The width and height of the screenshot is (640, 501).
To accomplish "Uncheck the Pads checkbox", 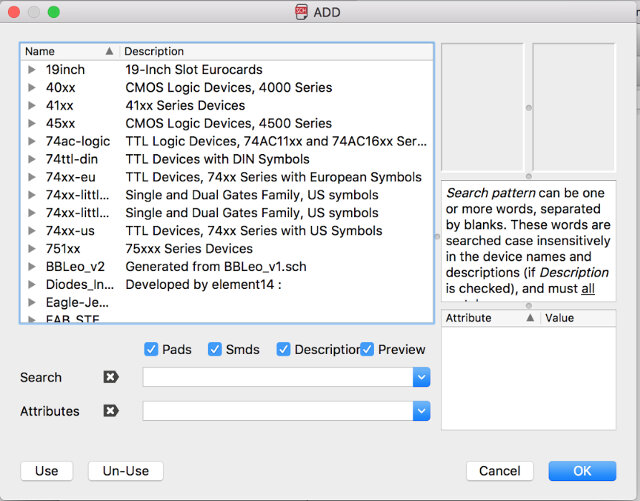I will tap(151, 349).
